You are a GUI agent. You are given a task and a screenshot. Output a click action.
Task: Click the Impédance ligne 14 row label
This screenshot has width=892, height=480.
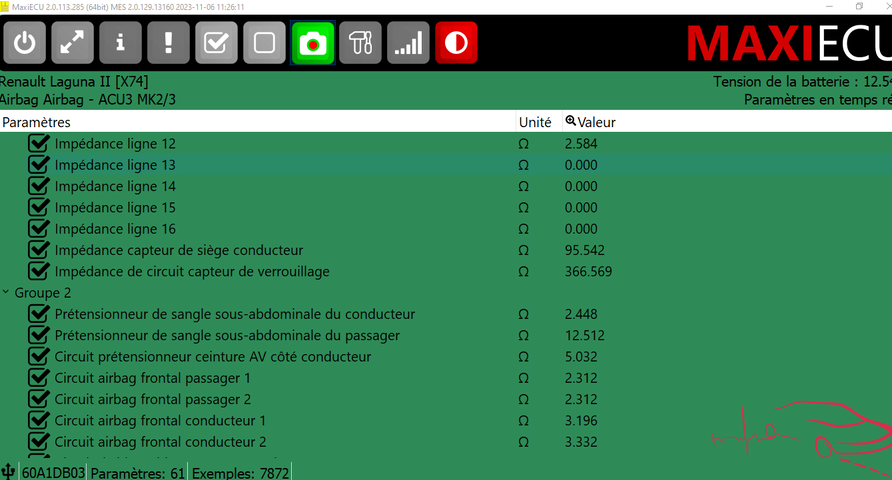coord(115,187)
